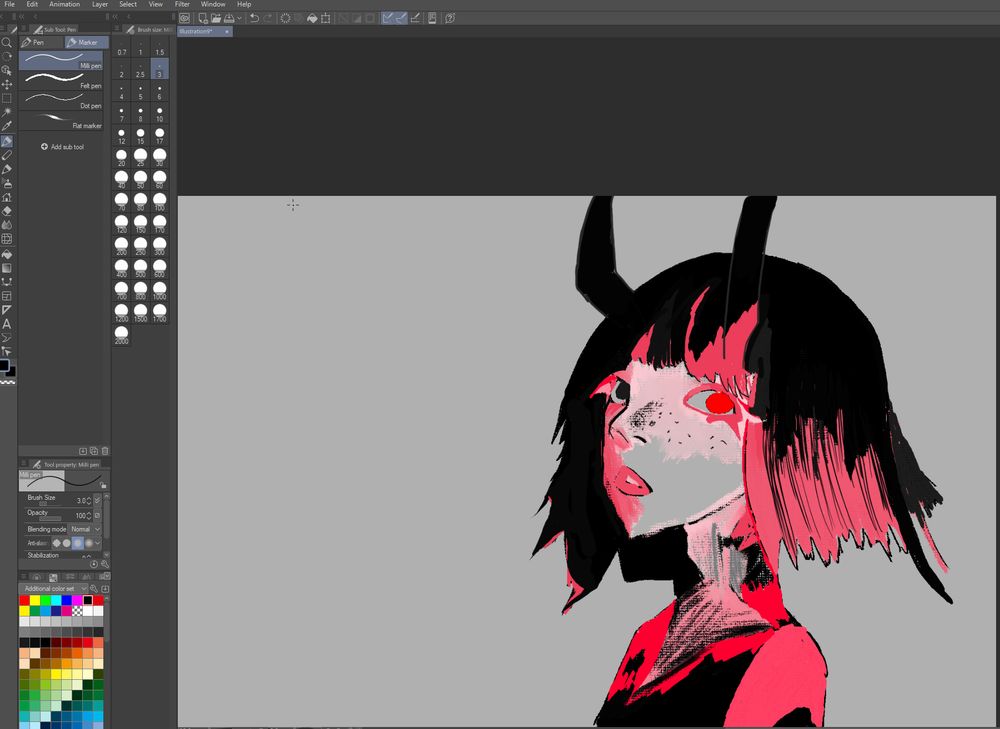Viewport: 1000px width, 729px height.
Task: Toggle Snap to special ruler in command bar
Action: [x=401, y=18]
